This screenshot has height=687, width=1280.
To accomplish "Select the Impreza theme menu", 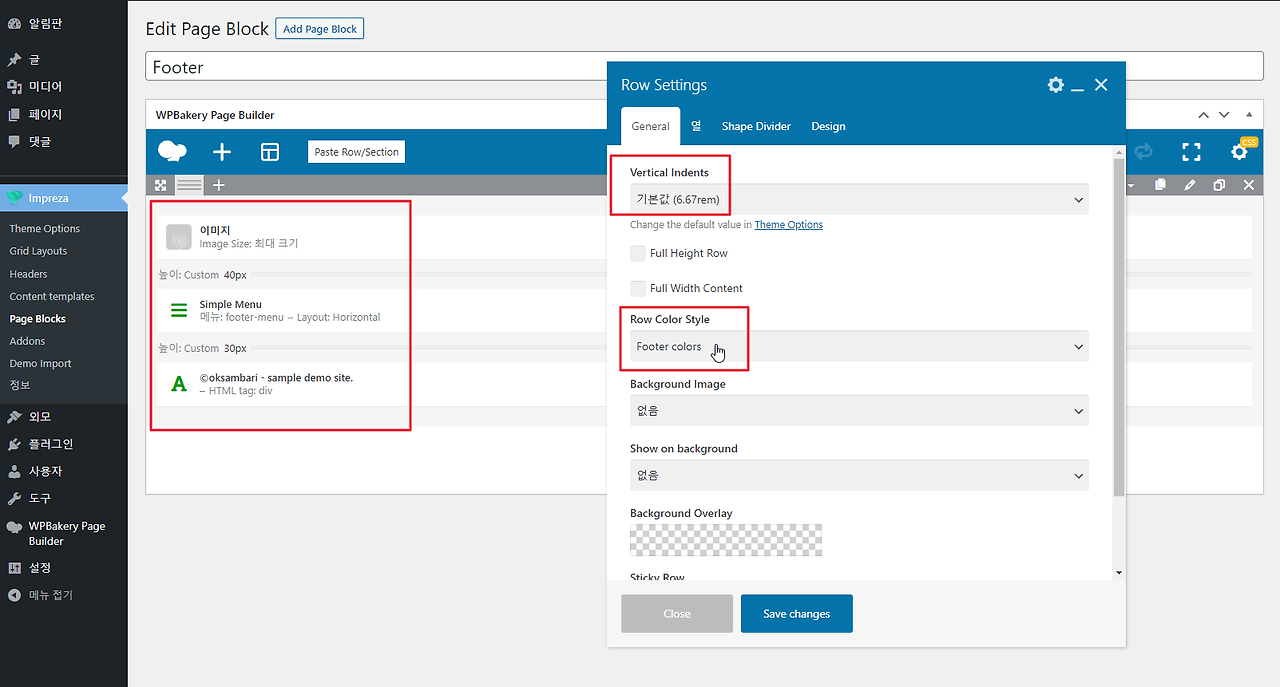I will click(64, 198).
